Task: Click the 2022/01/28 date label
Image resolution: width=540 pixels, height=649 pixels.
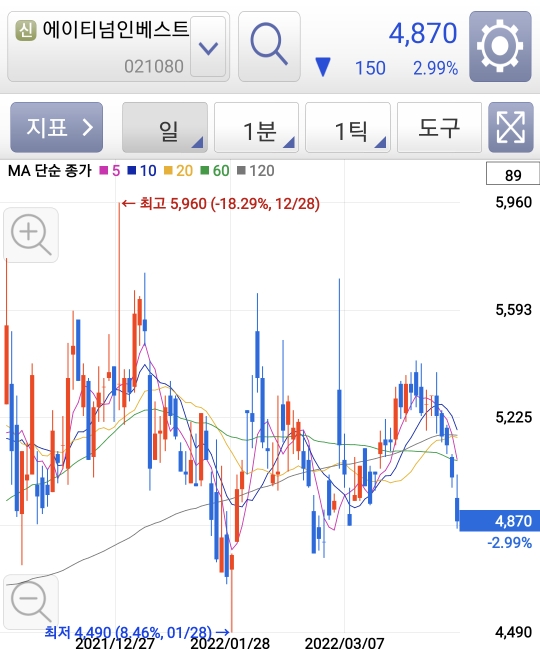Action: (x=230, y=643)
